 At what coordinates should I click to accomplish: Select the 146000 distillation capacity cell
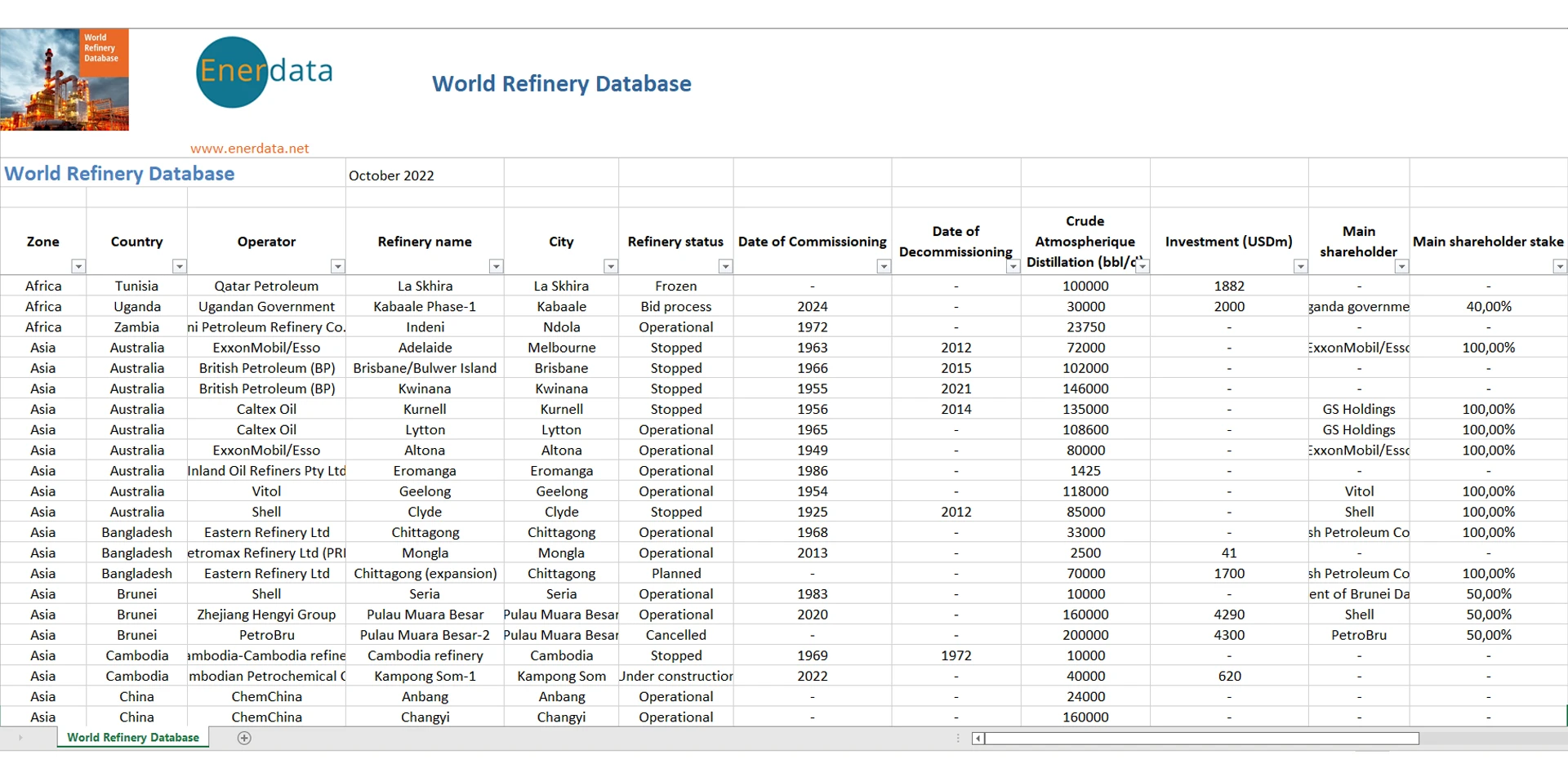pyautogui.click(x=1085, y=388)
